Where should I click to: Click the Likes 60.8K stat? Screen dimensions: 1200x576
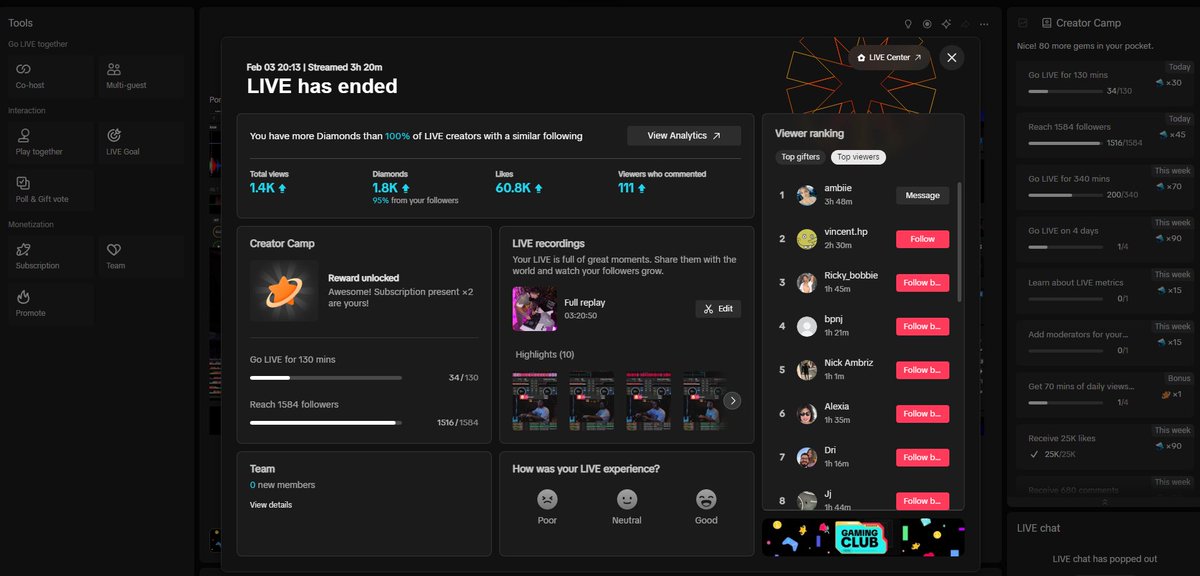click(x=520, y=181)
